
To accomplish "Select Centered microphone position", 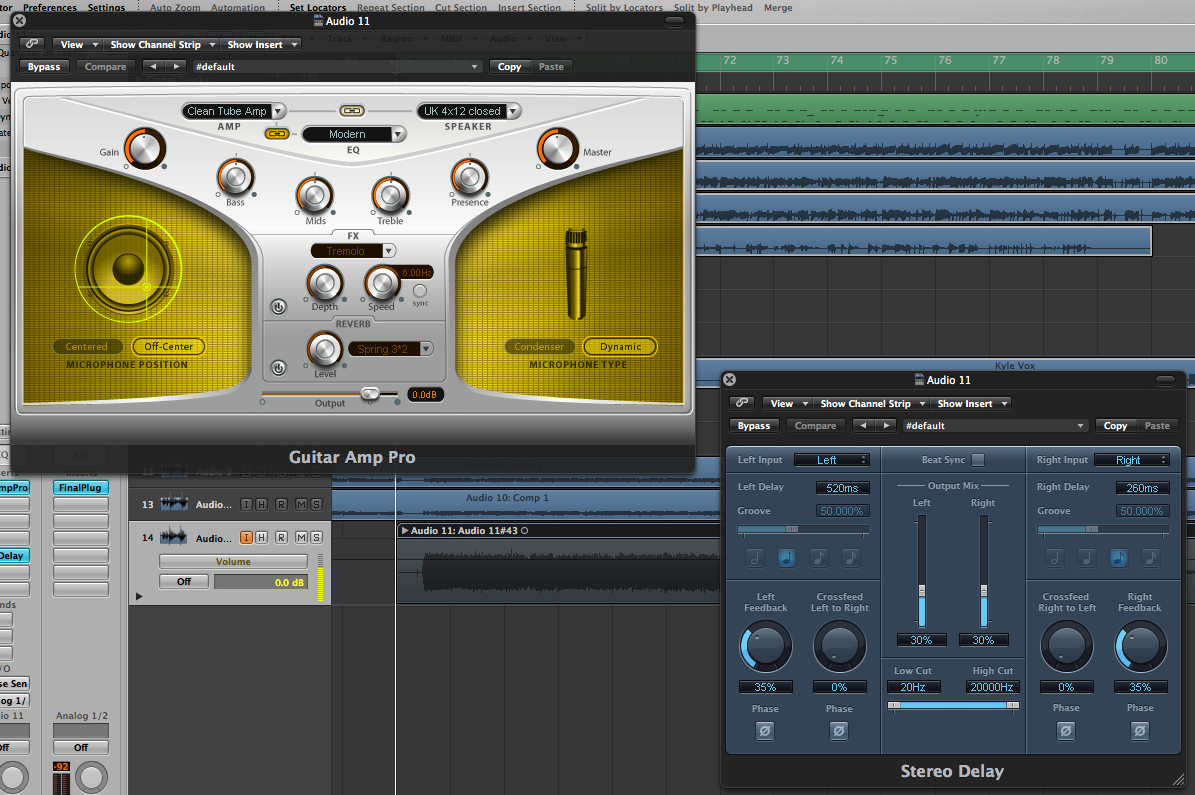I will (x=87, y=347).
